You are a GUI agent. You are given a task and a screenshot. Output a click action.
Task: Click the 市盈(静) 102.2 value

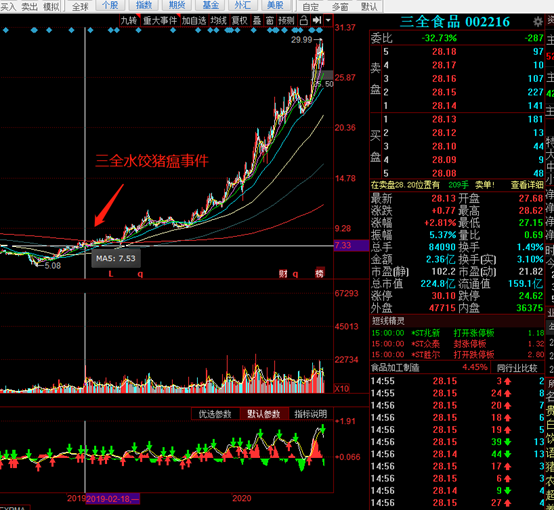click(443, 271)
